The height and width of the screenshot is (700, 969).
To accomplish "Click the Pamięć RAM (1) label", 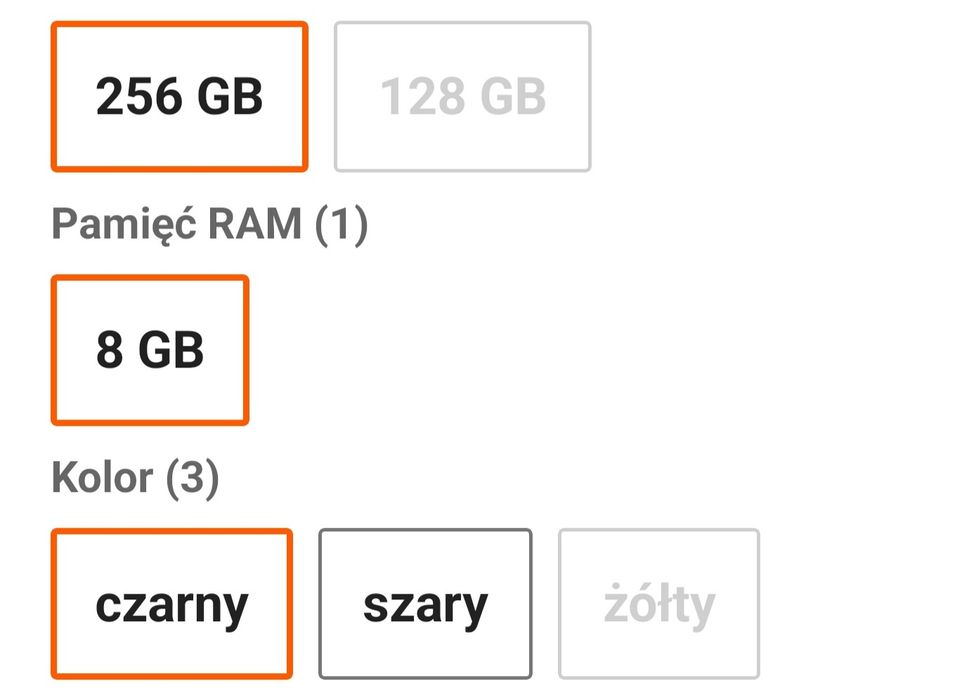I will coord(210,225).
